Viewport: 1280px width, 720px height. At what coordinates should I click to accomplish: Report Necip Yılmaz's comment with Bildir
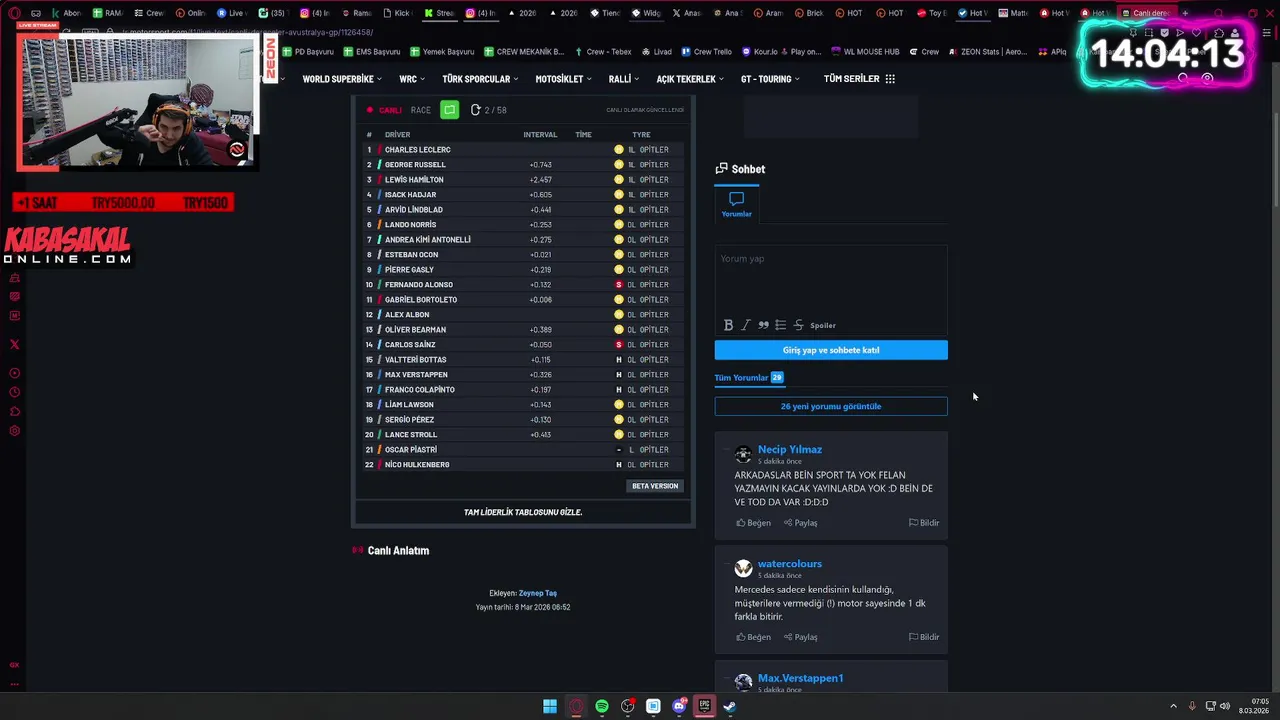tap(924, 523)
